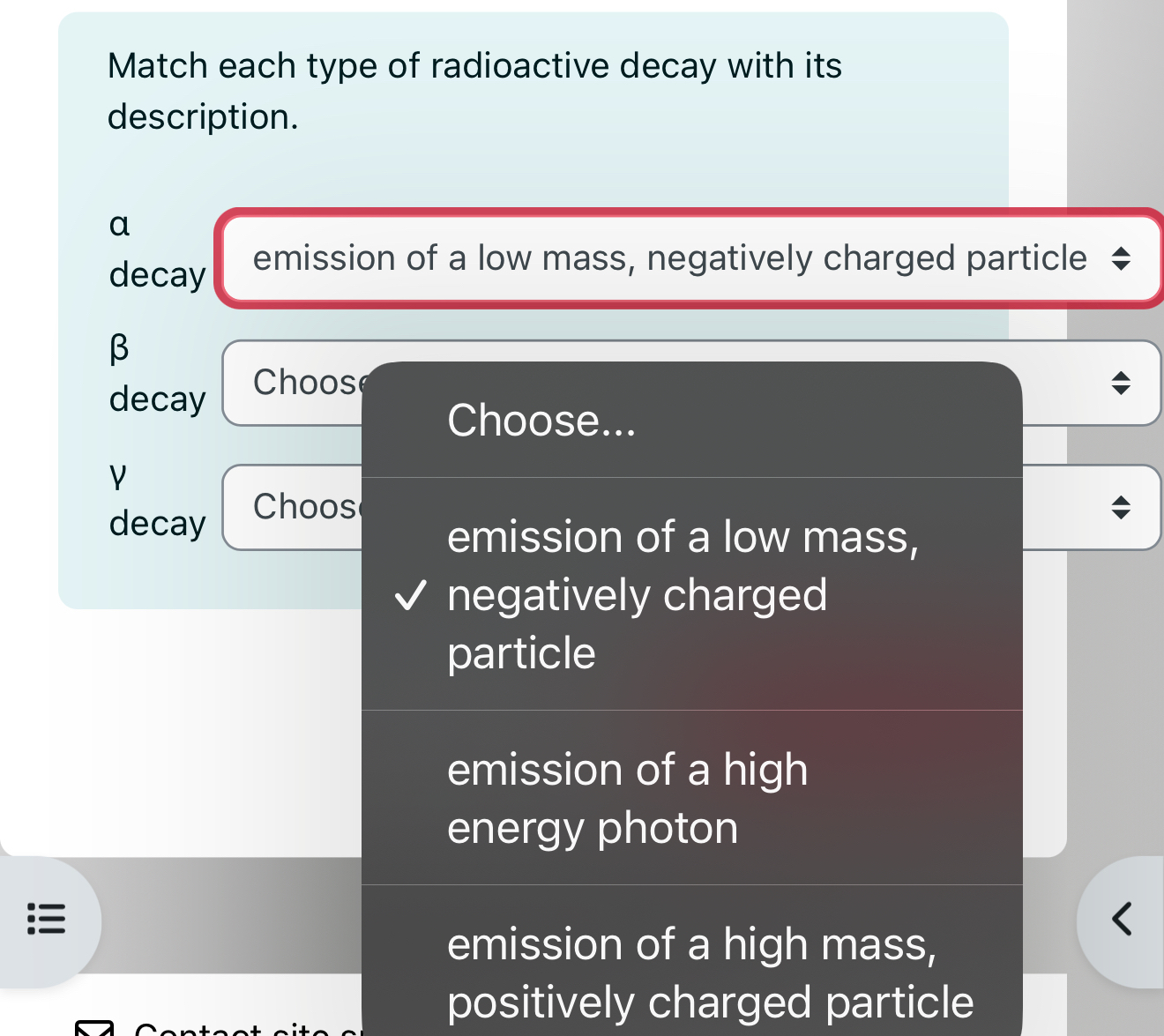
Task: Click the 'β decay' label text
Action: [157, 373]
